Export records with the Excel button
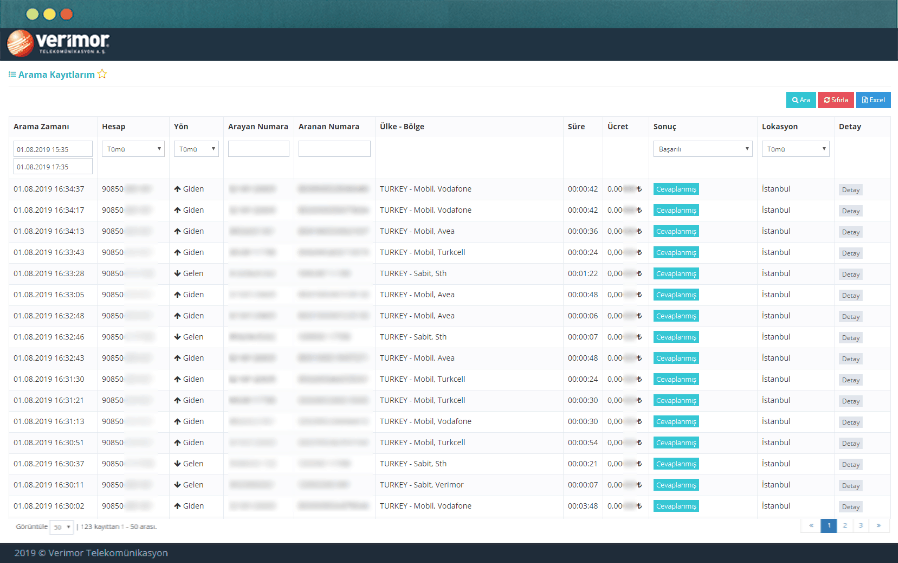Viewport: 898px width, 563px height. [x=873, y=100]
